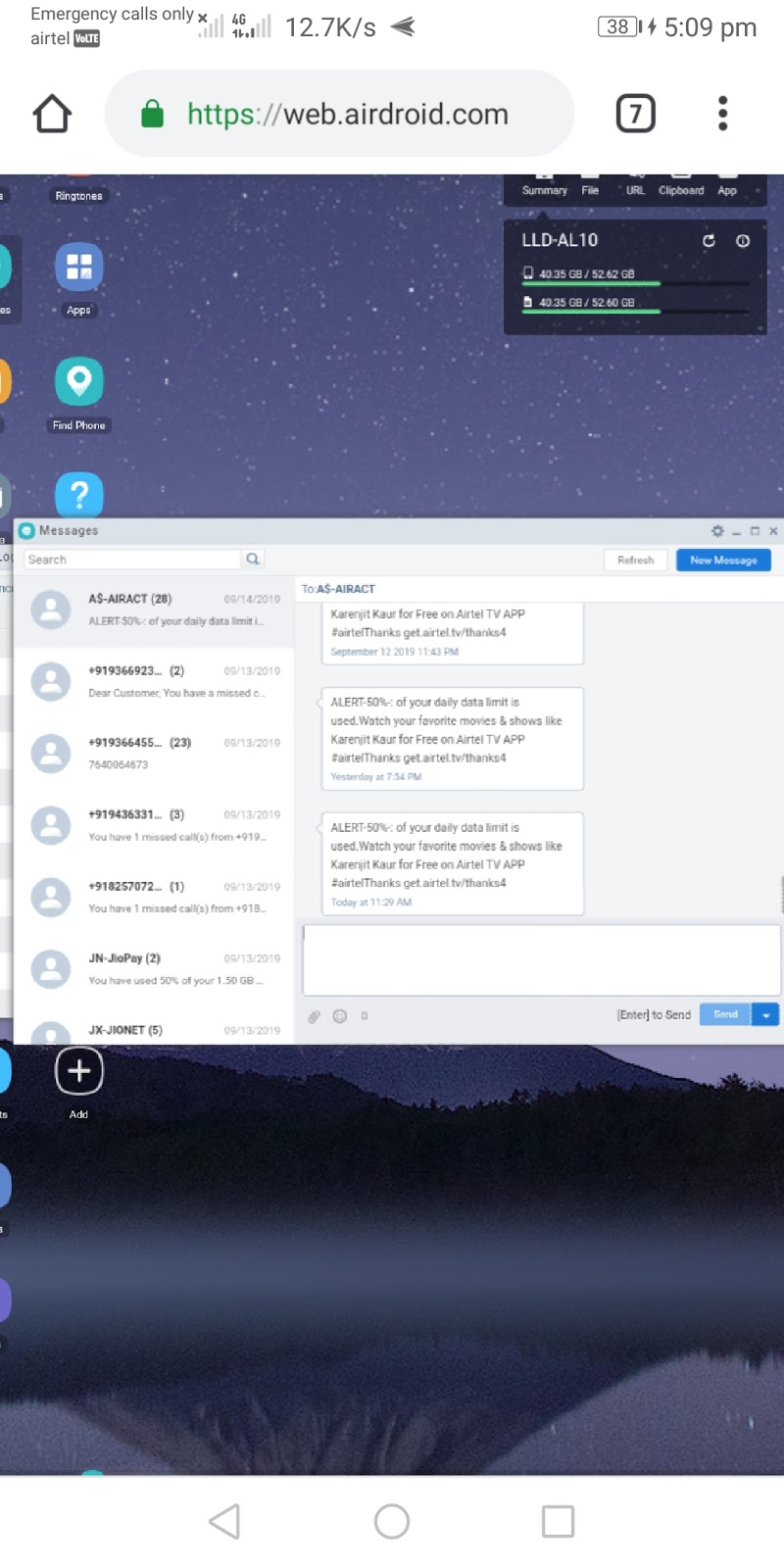Show LLD-AL10 device detail info icon
Screen dimensions: 784x1568
743,240
